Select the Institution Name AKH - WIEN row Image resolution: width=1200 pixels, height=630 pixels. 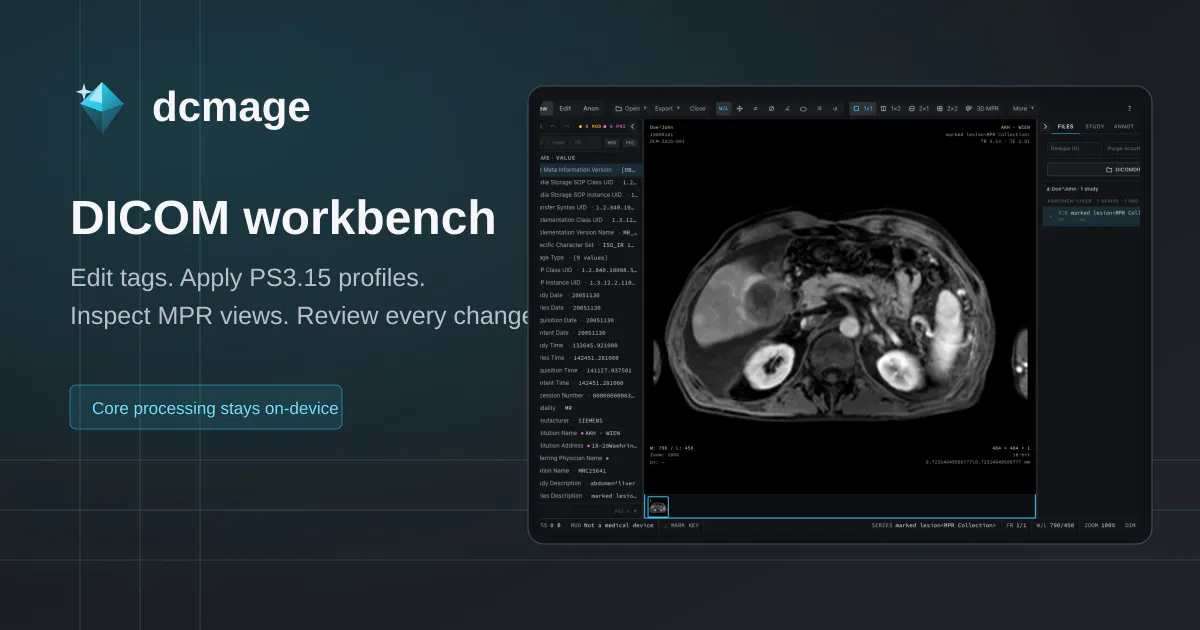click(590, 433)
